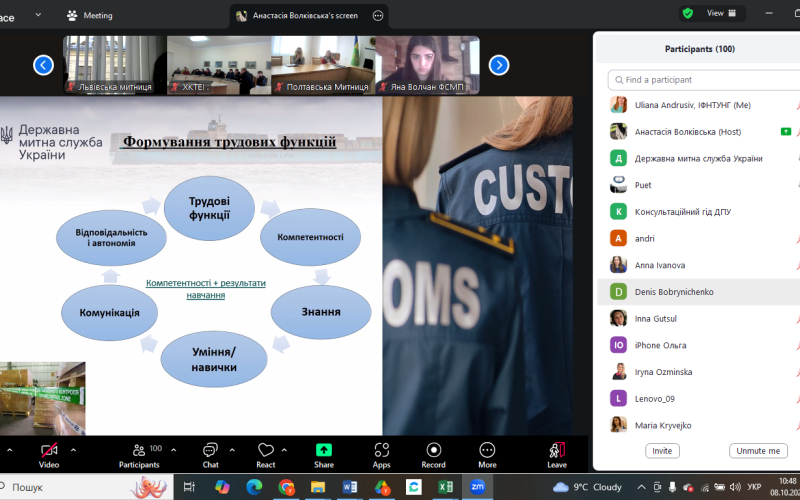Open the Chat icon in meeting toolbar
The height and width of the screenshot is (500, 800).
pyautogui.click(x=210, y=450)
